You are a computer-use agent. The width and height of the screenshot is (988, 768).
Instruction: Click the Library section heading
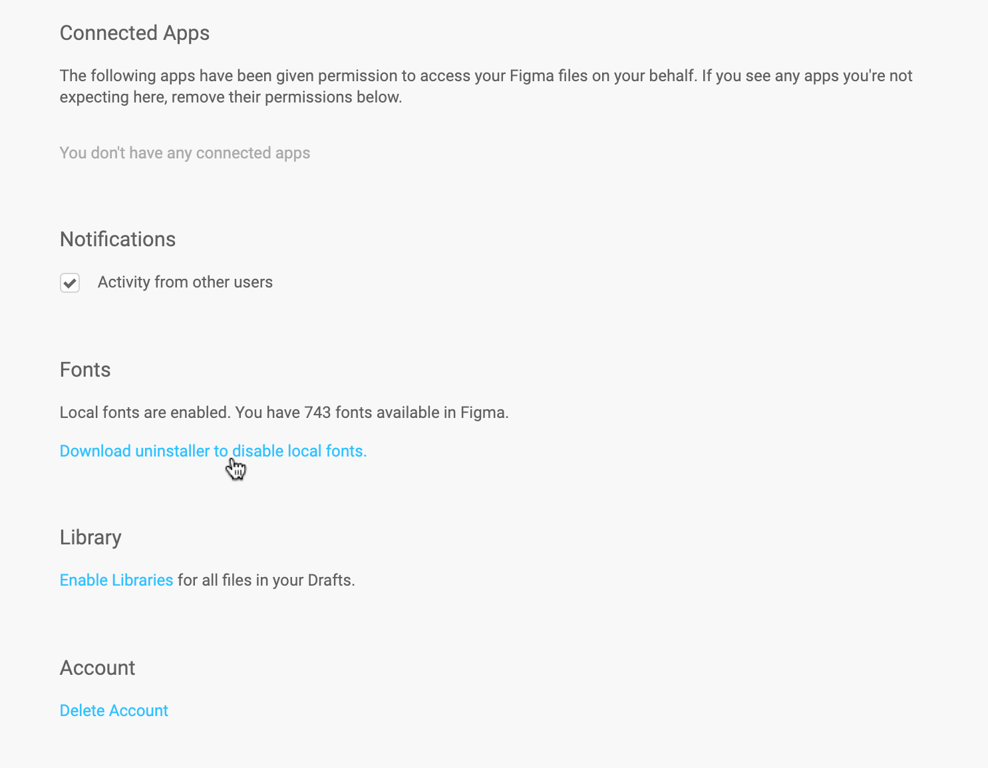click(x=90, y=537)
